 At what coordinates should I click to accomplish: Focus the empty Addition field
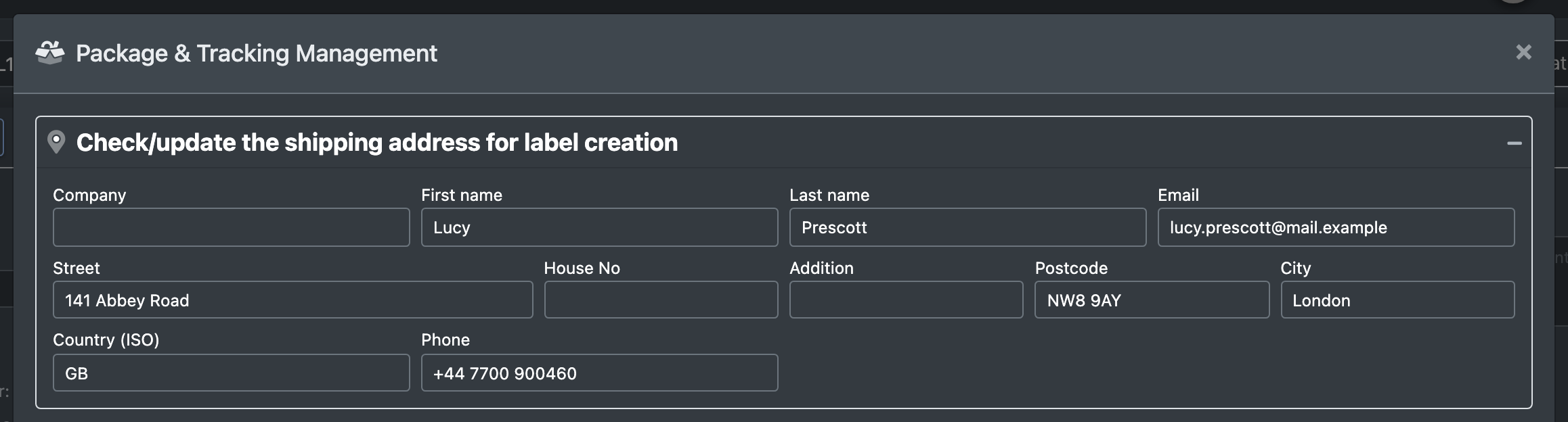906,300
